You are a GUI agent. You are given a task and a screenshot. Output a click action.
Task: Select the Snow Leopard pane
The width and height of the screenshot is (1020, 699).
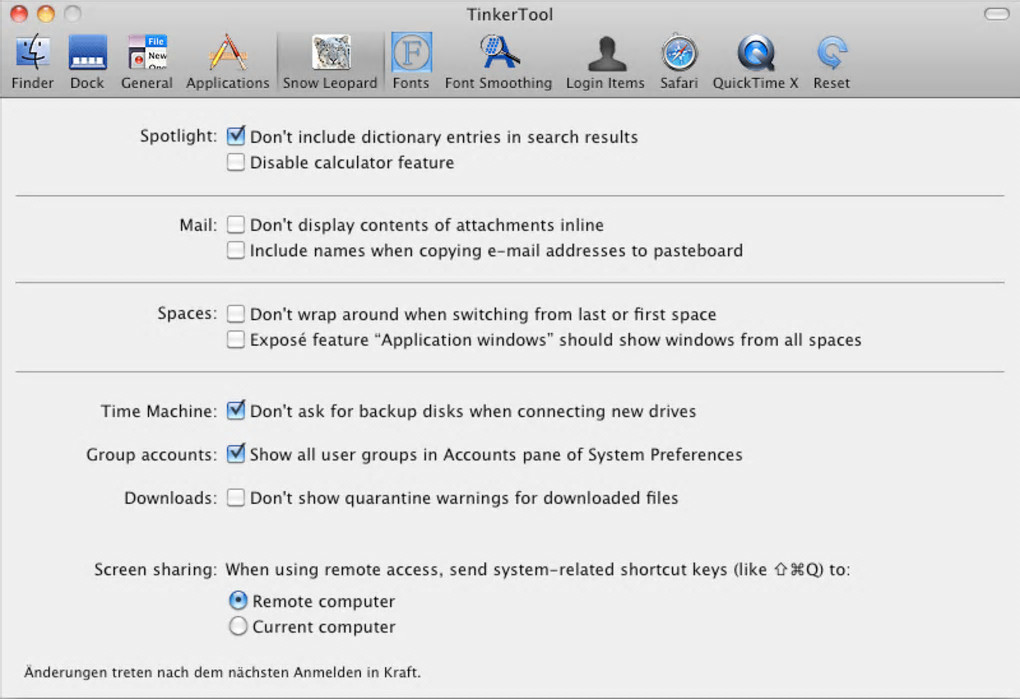tap(330, 62)
